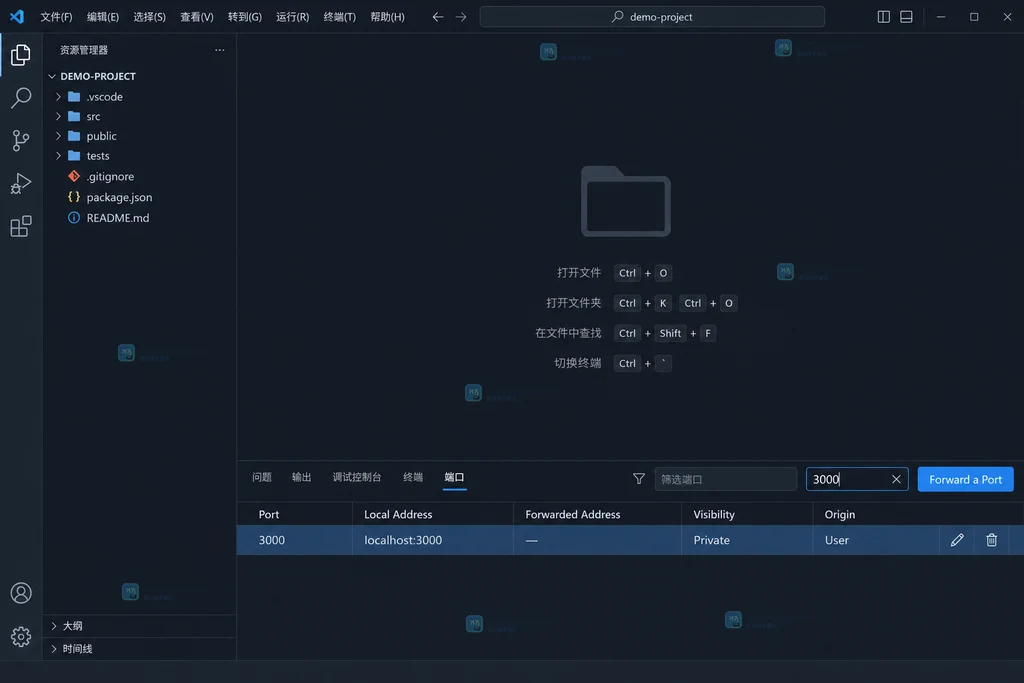
Task: Click the Forward a Port button
Action: pos(965,479)
